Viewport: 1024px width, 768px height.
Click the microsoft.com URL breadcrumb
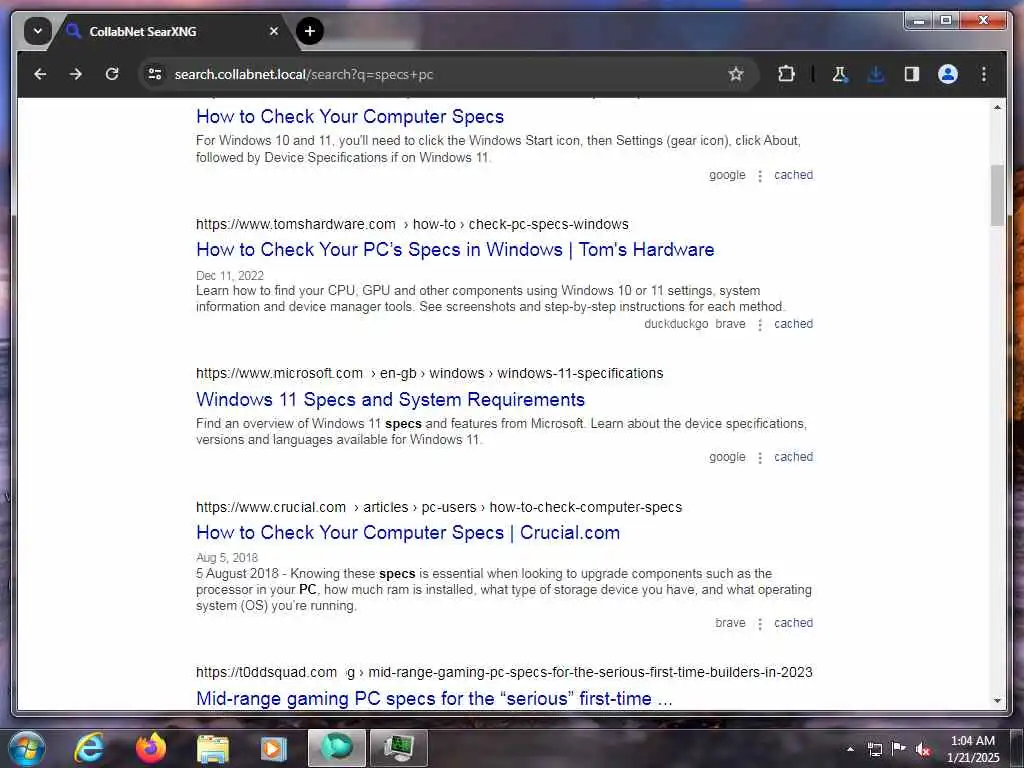pos(430,374)
